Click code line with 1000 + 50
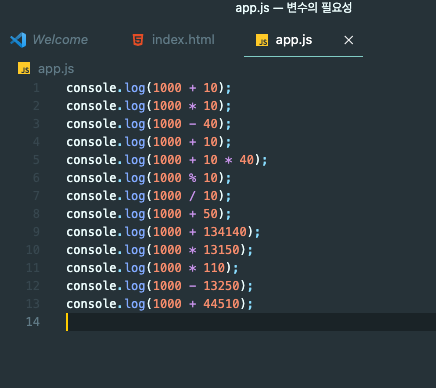Viewport: 436px width, 388px height. click(x=148, y=214)
